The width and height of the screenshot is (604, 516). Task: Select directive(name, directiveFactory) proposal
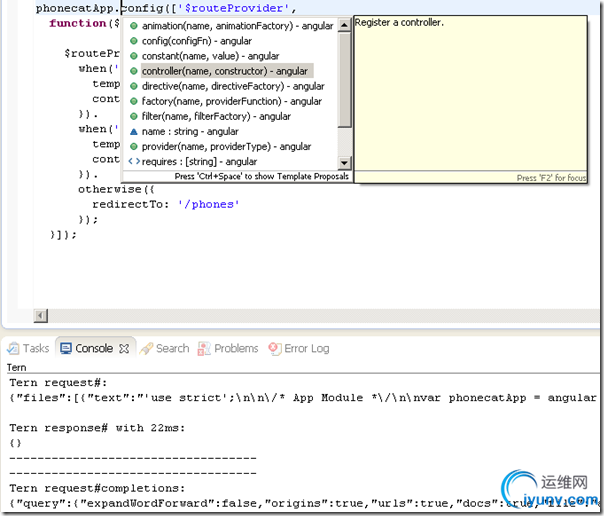click(233, 86)
